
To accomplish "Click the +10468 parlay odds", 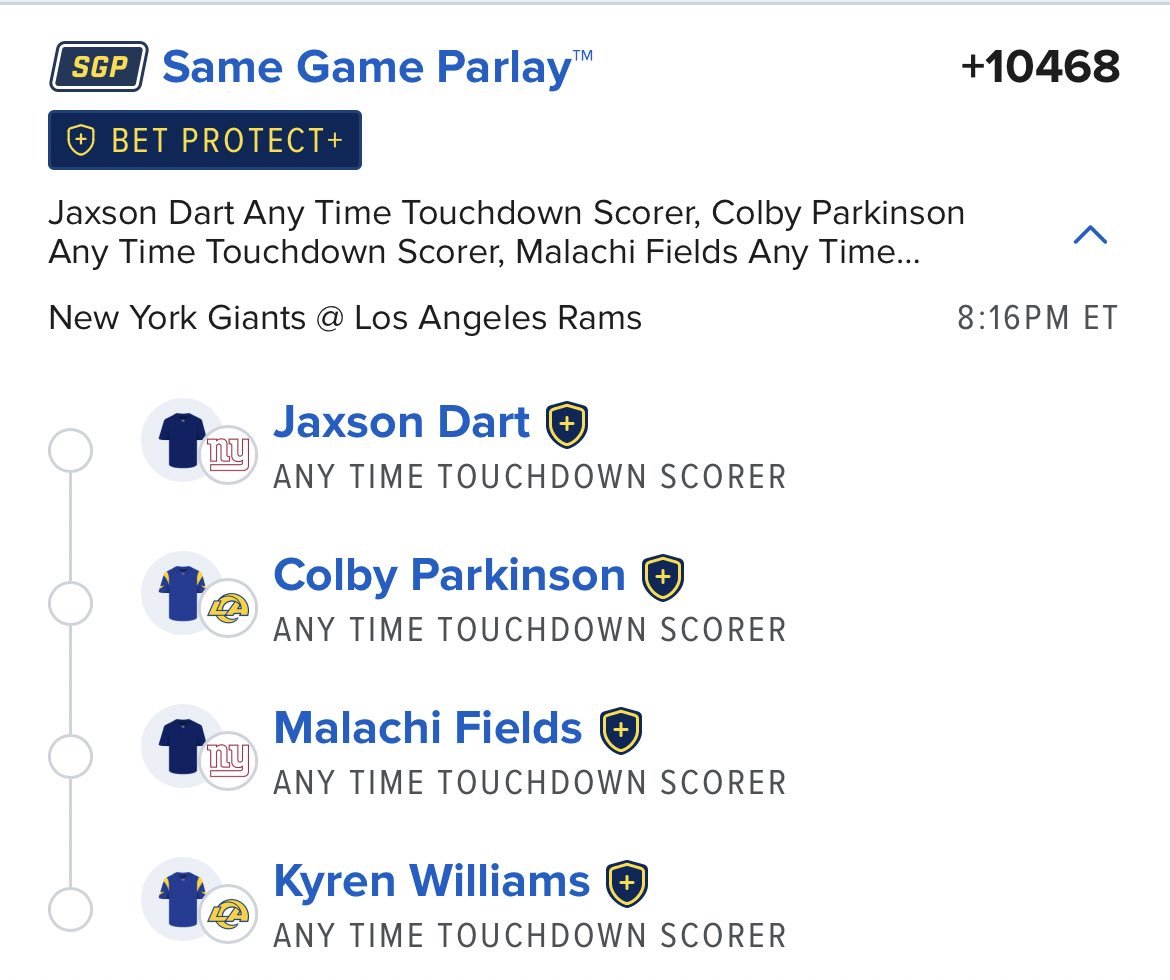I will 1040,66.
